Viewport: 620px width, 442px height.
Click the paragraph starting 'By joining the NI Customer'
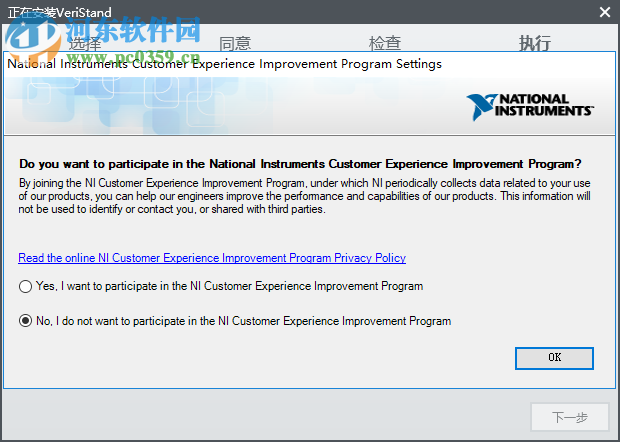point(304,196)
